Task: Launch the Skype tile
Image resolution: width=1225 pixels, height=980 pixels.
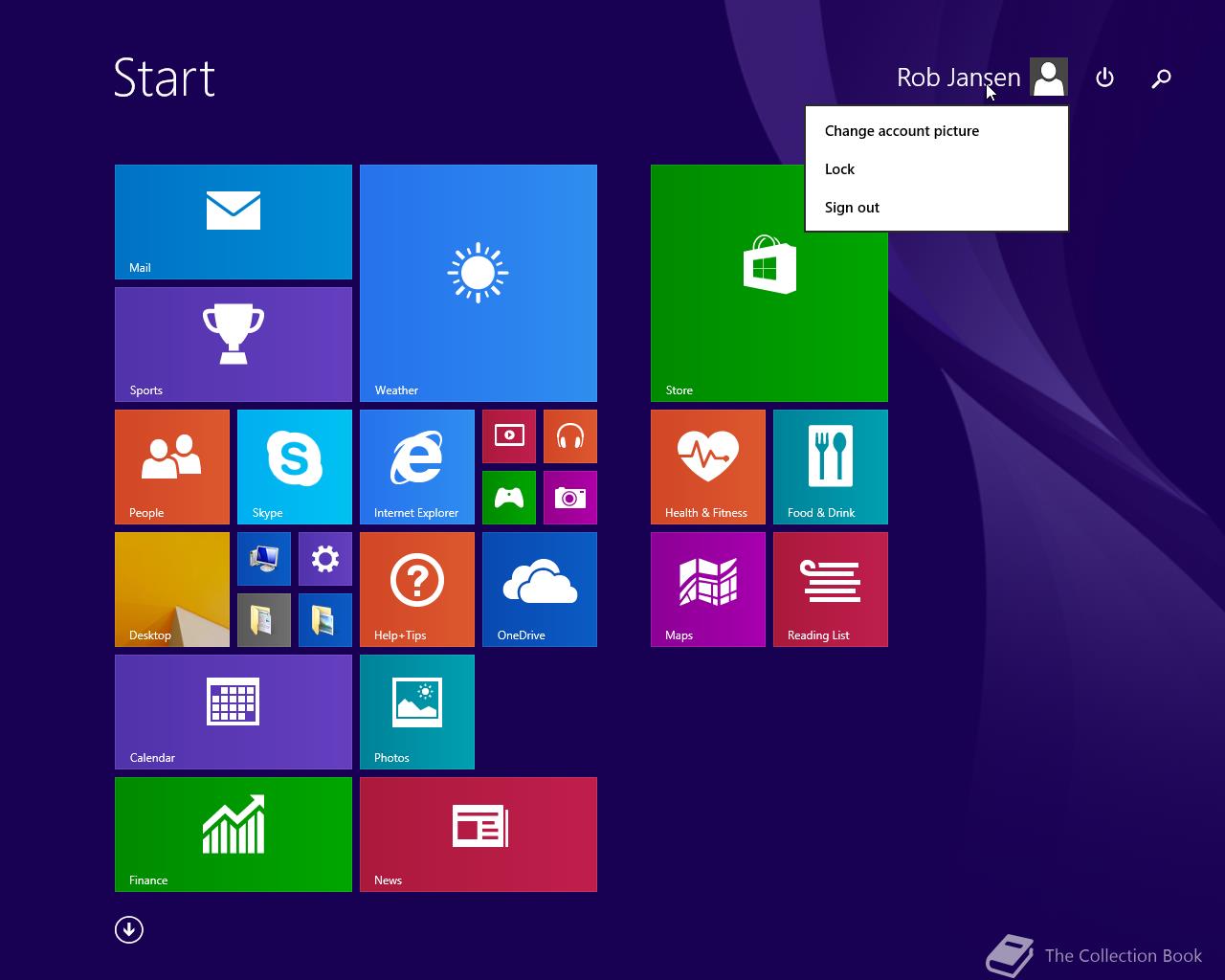Action: [295, 467]
